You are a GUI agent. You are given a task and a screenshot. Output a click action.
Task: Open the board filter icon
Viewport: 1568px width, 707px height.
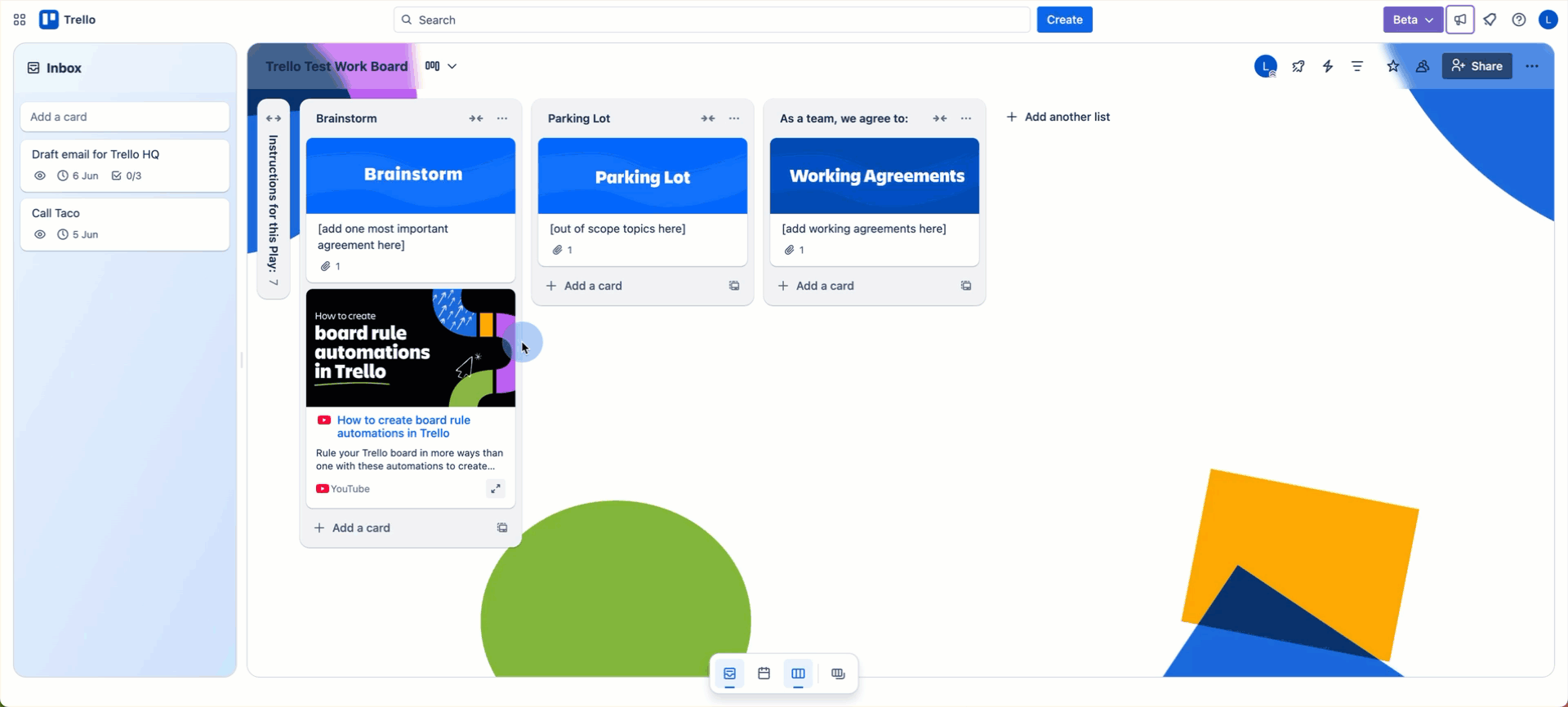pos(1357,66)
